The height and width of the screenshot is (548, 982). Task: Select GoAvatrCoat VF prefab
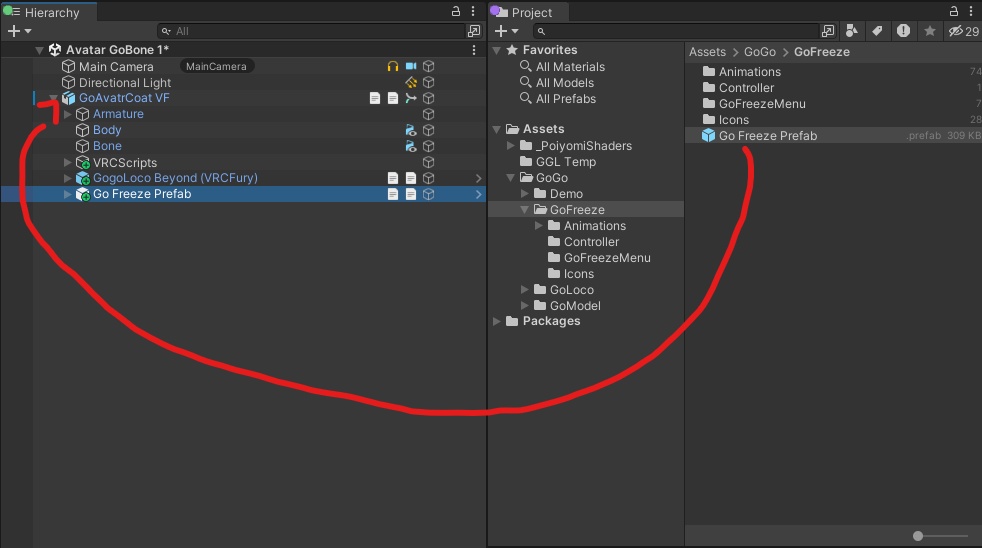pyautogui.click(x=124, y=98)
